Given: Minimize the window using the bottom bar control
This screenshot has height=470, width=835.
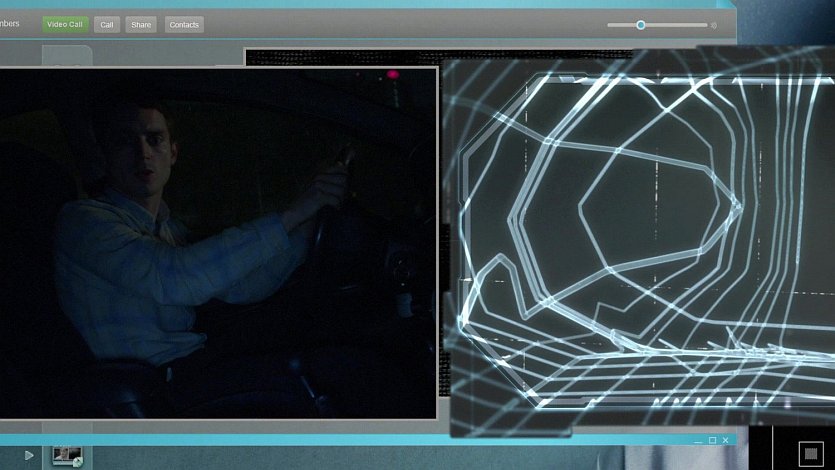Looking at the screenshot, I should pyautogui.click(x=698, y=440).
